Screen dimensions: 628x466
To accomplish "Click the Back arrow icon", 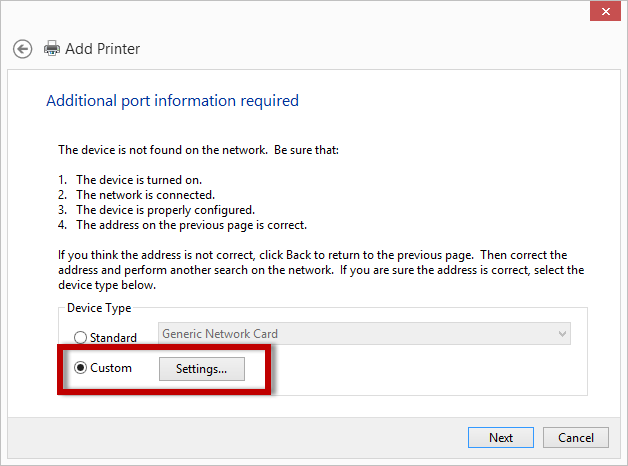I will tap(22, 48).
